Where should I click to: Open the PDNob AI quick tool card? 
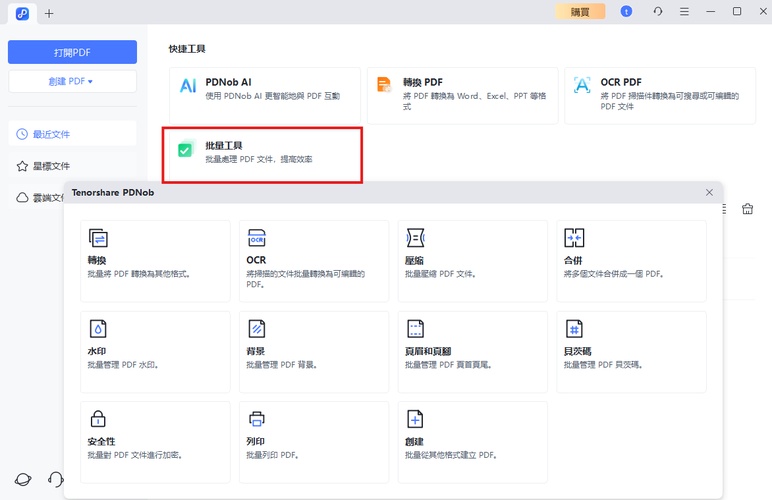(x=265, y=95)
